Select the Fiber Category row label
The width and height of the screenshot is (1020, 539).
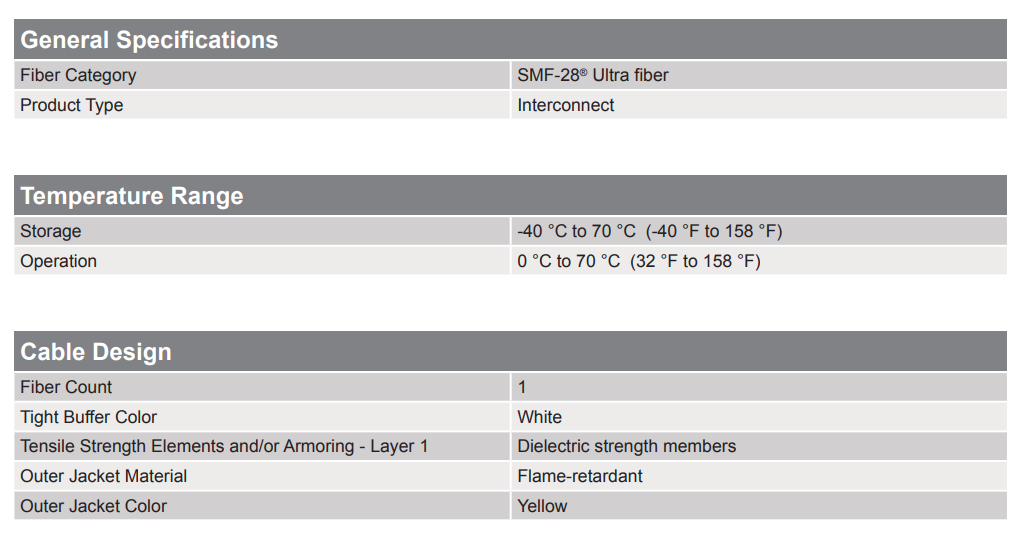[x=78, y=75]
